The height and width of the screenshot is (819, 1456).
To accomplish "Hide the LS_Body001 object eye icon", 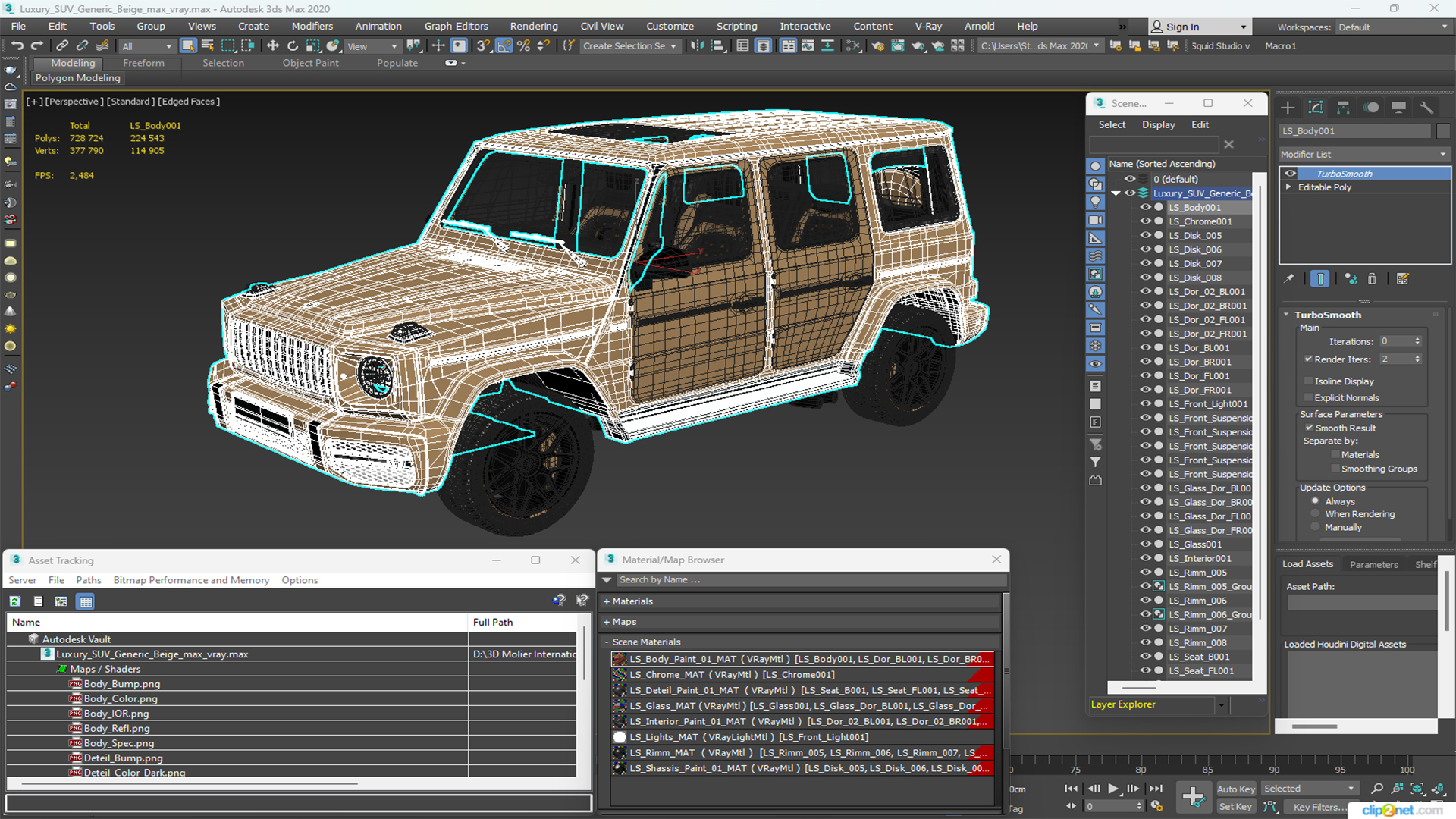I will 1146,207.
